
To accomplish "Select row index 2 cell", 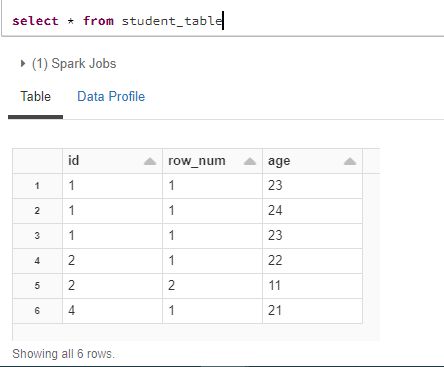I will tap(37, 211).
